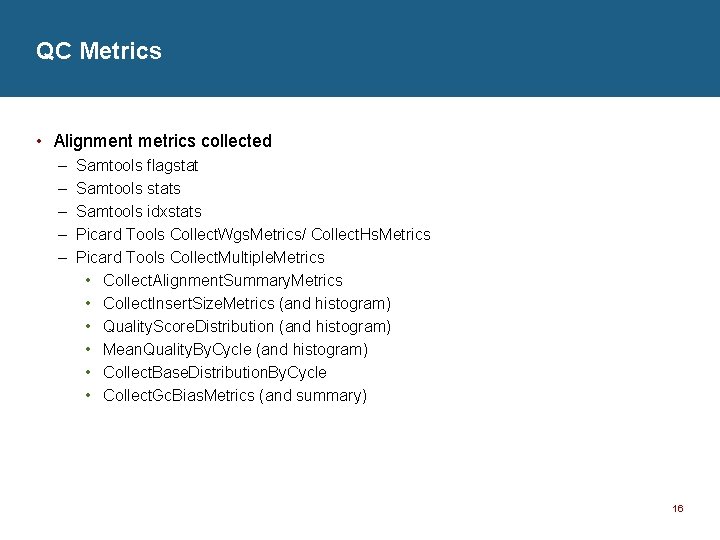
Task: Click the blue header banner
Action: 360,48
